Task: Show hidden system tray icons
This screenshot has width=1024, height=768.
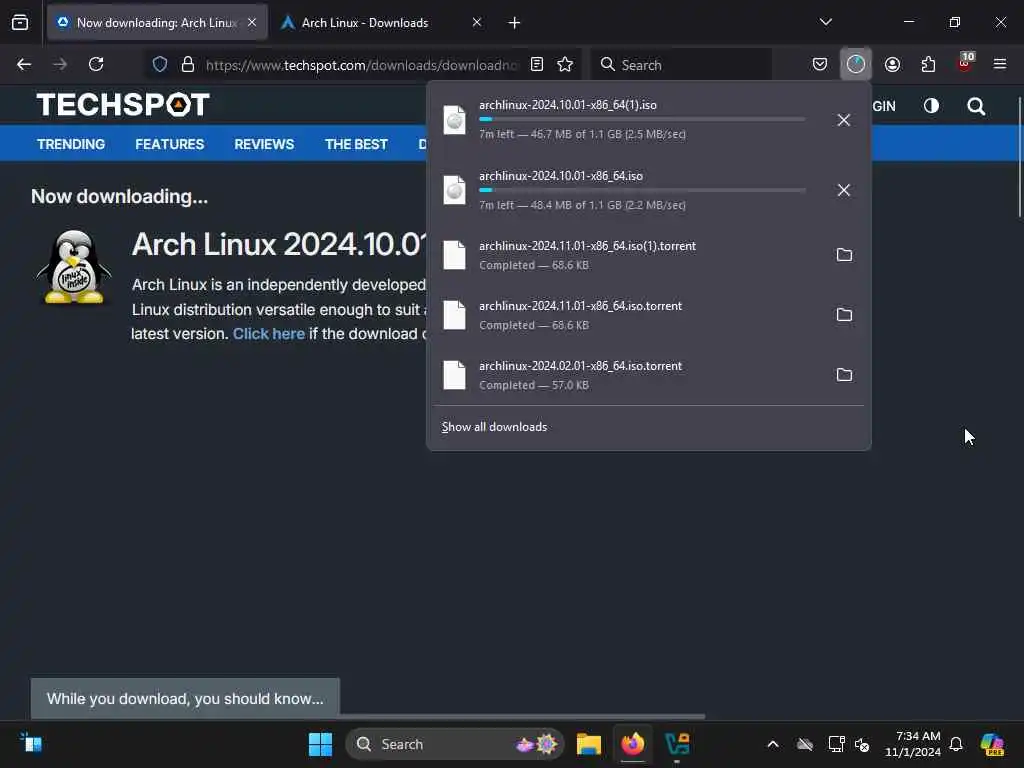Action: pos(773,744)
